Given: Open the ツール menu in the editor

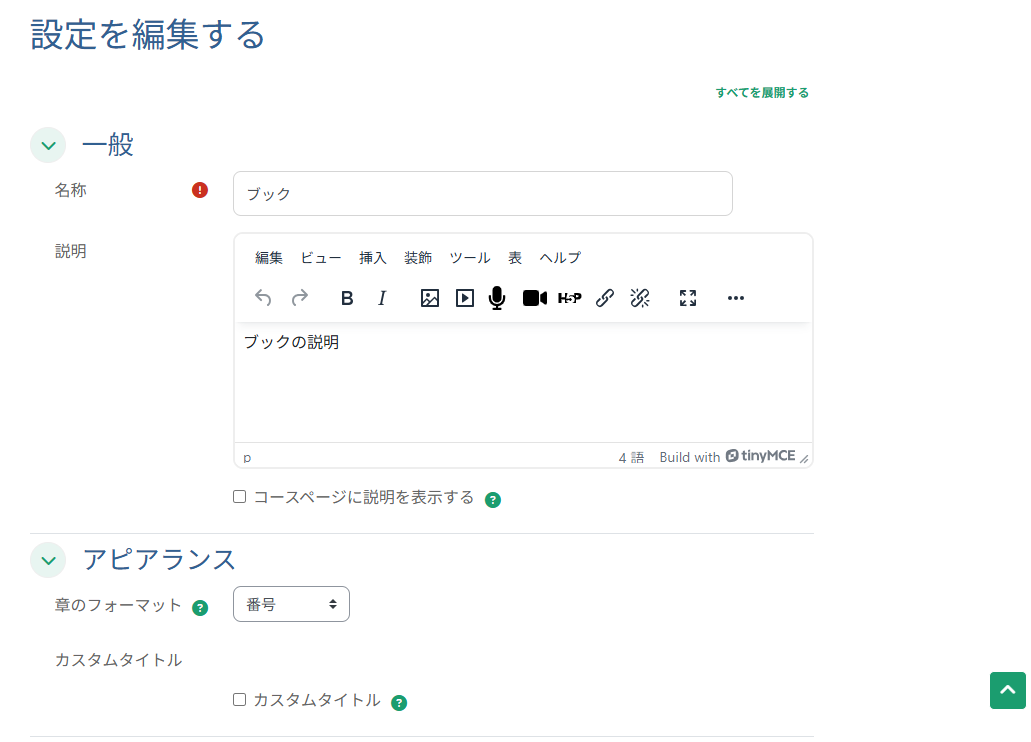Looking at the screenshot, I should 468,257.
